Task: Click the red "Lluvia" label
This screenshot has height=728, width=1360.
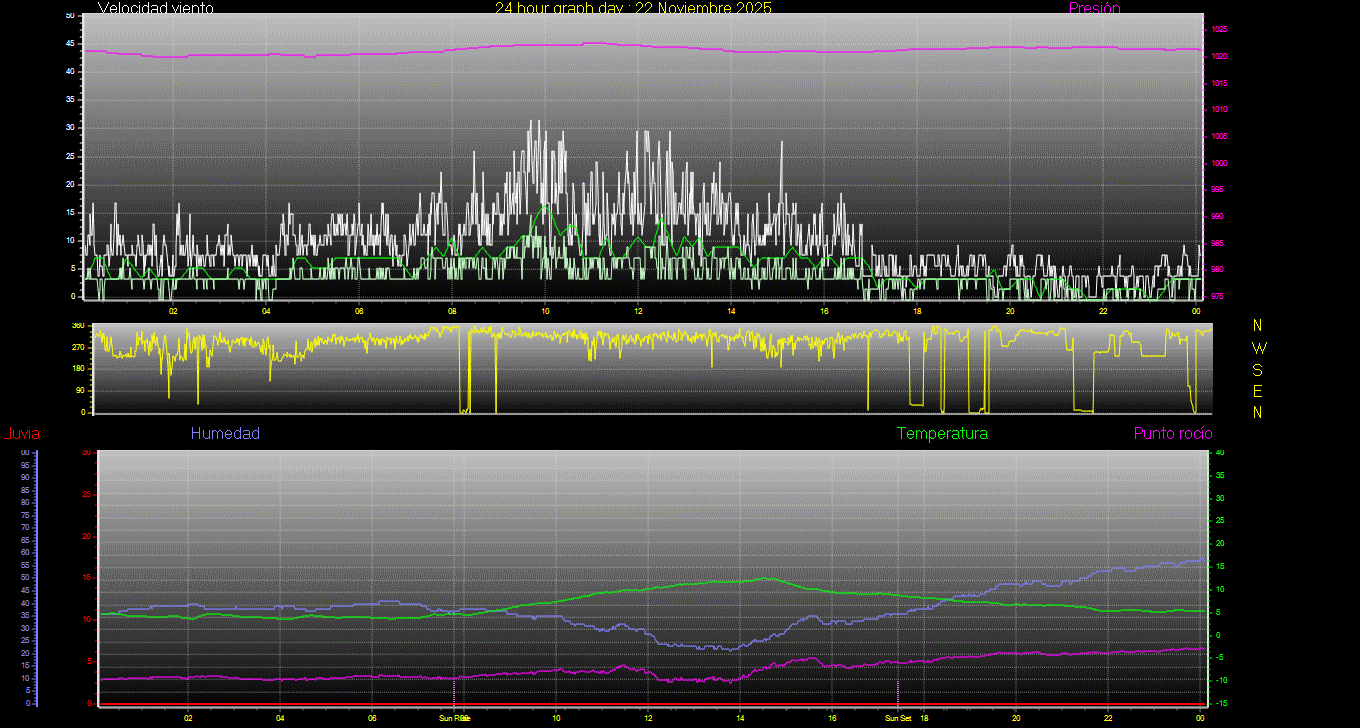Action: tap(21, 434)
